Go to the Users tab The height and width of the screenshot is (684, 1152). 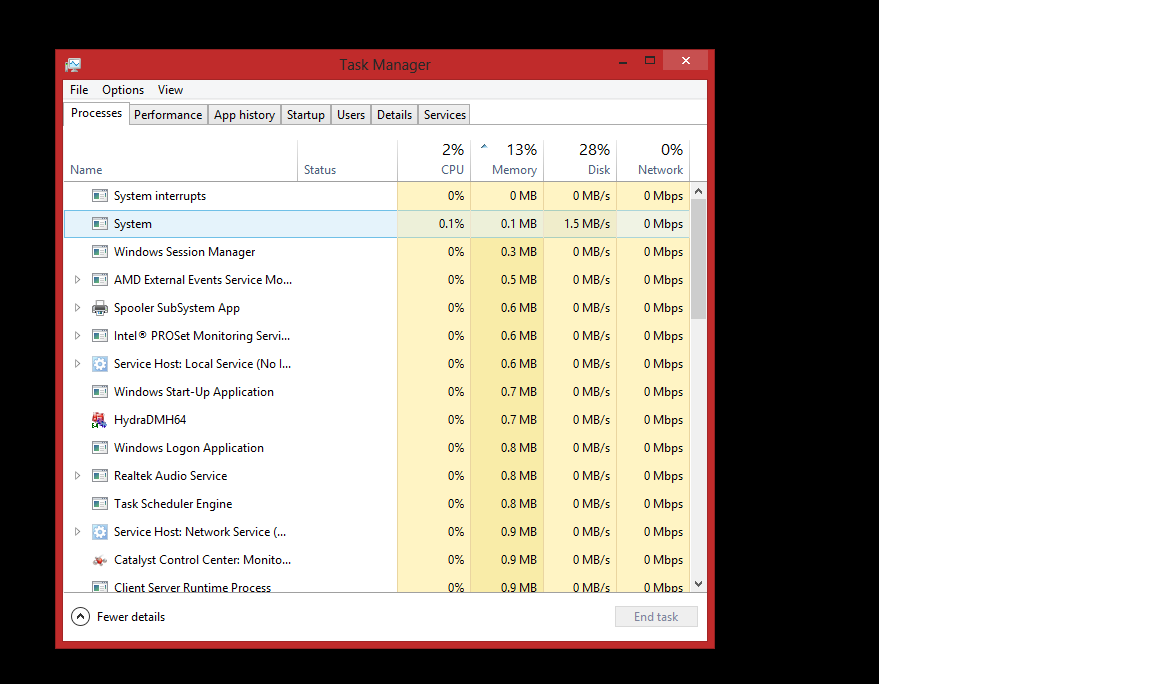point(350,115)
